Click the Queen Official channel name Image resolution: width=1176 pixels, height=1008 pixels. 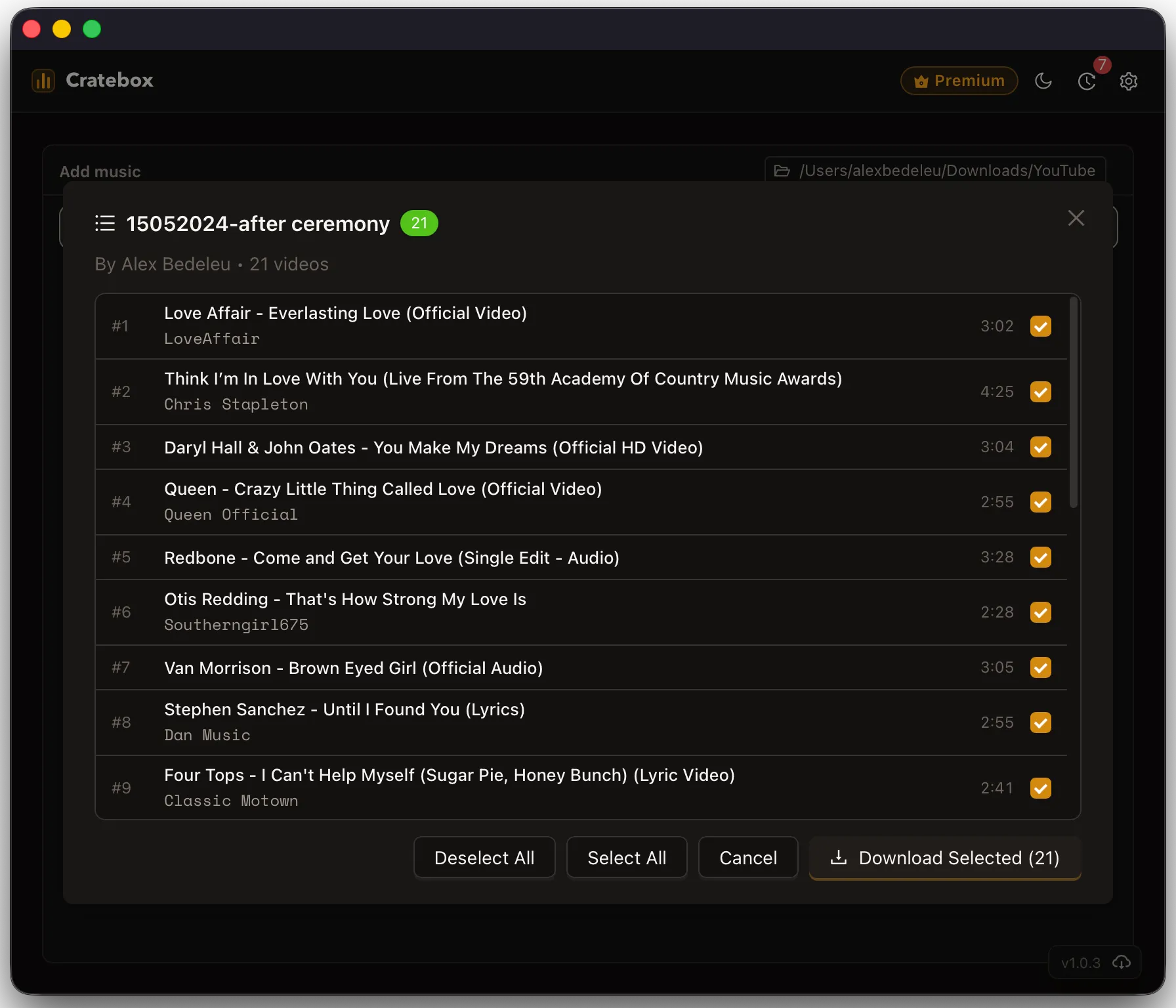(231, 514)
